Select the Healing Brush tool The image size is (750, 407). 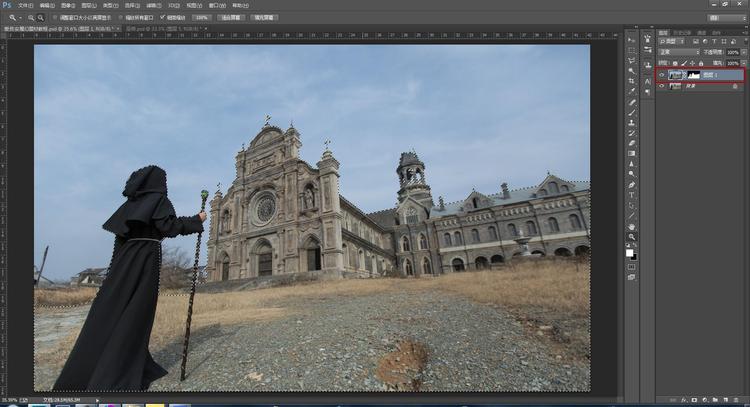click(631, 102)
